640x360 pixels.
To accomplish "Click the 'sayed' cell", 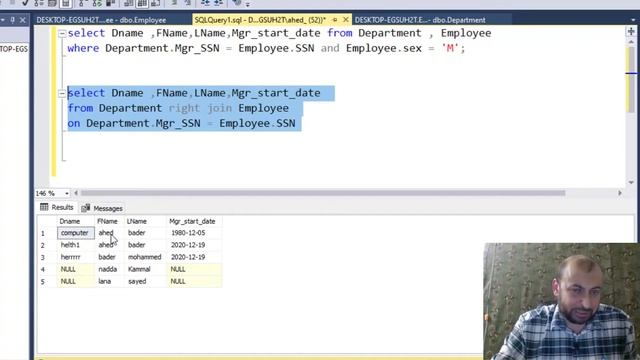I will (x=145, y=281).
